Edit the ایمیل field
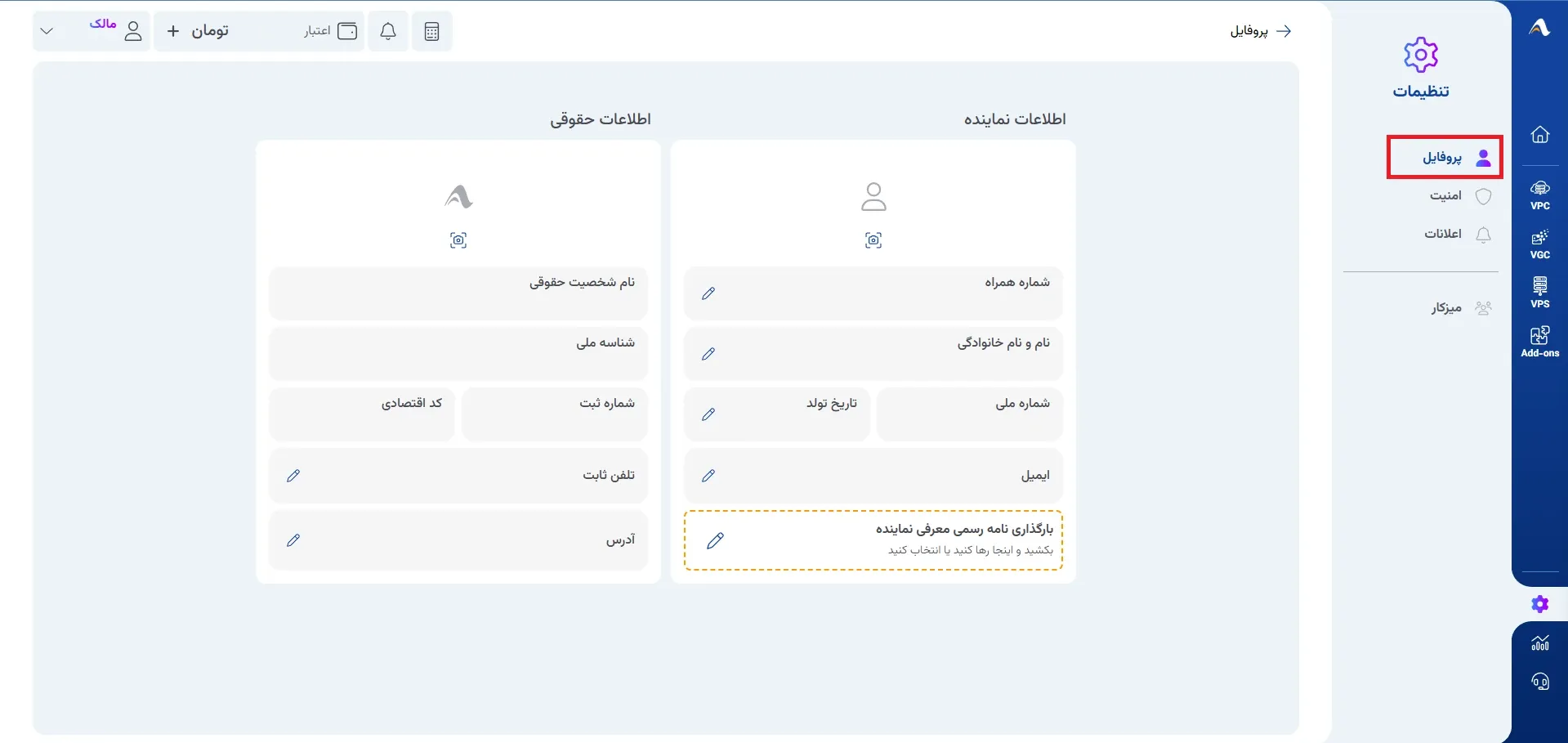 pyautogui.click(x=708, y=476)
